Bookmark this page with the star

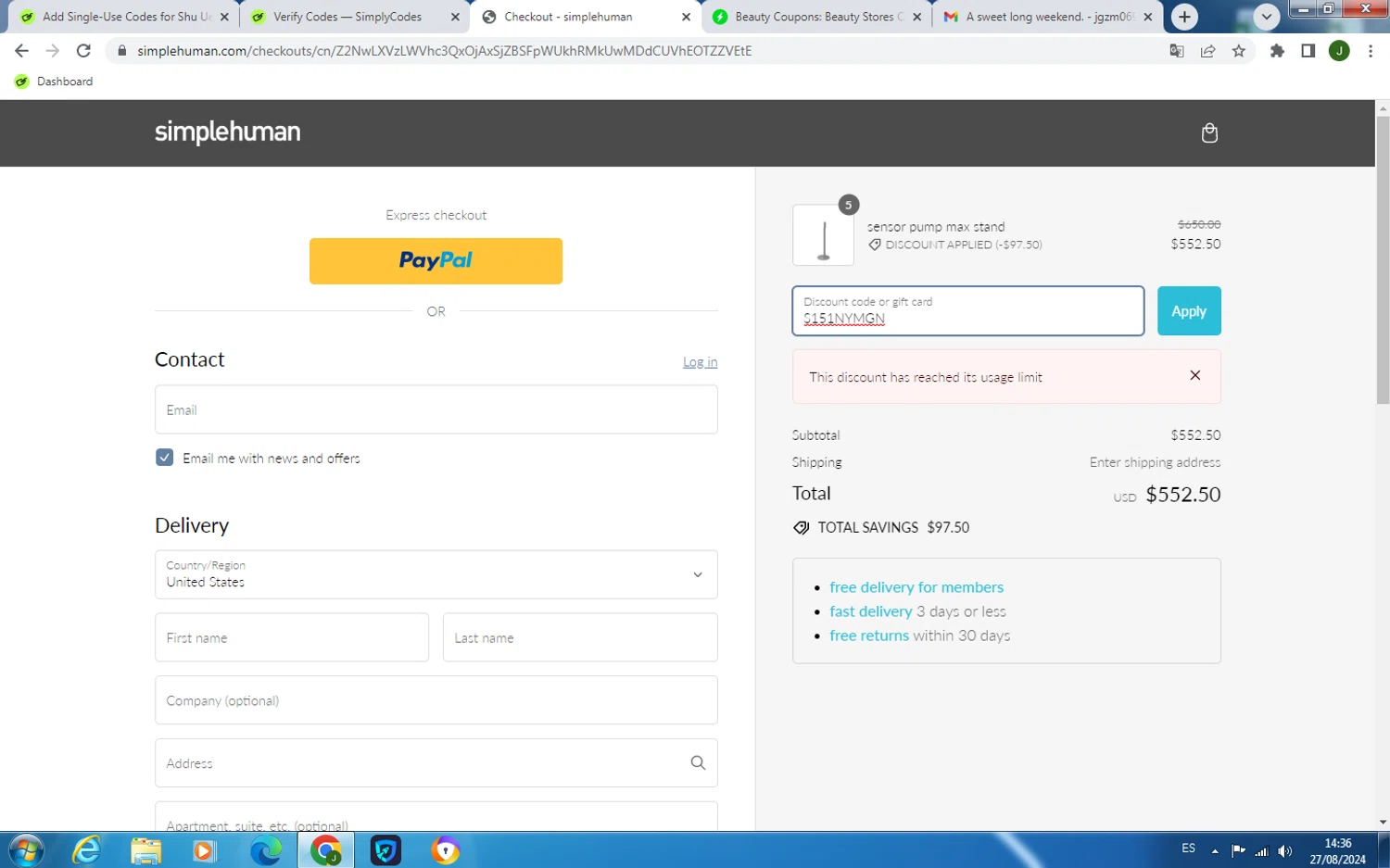pos(1239,51)
